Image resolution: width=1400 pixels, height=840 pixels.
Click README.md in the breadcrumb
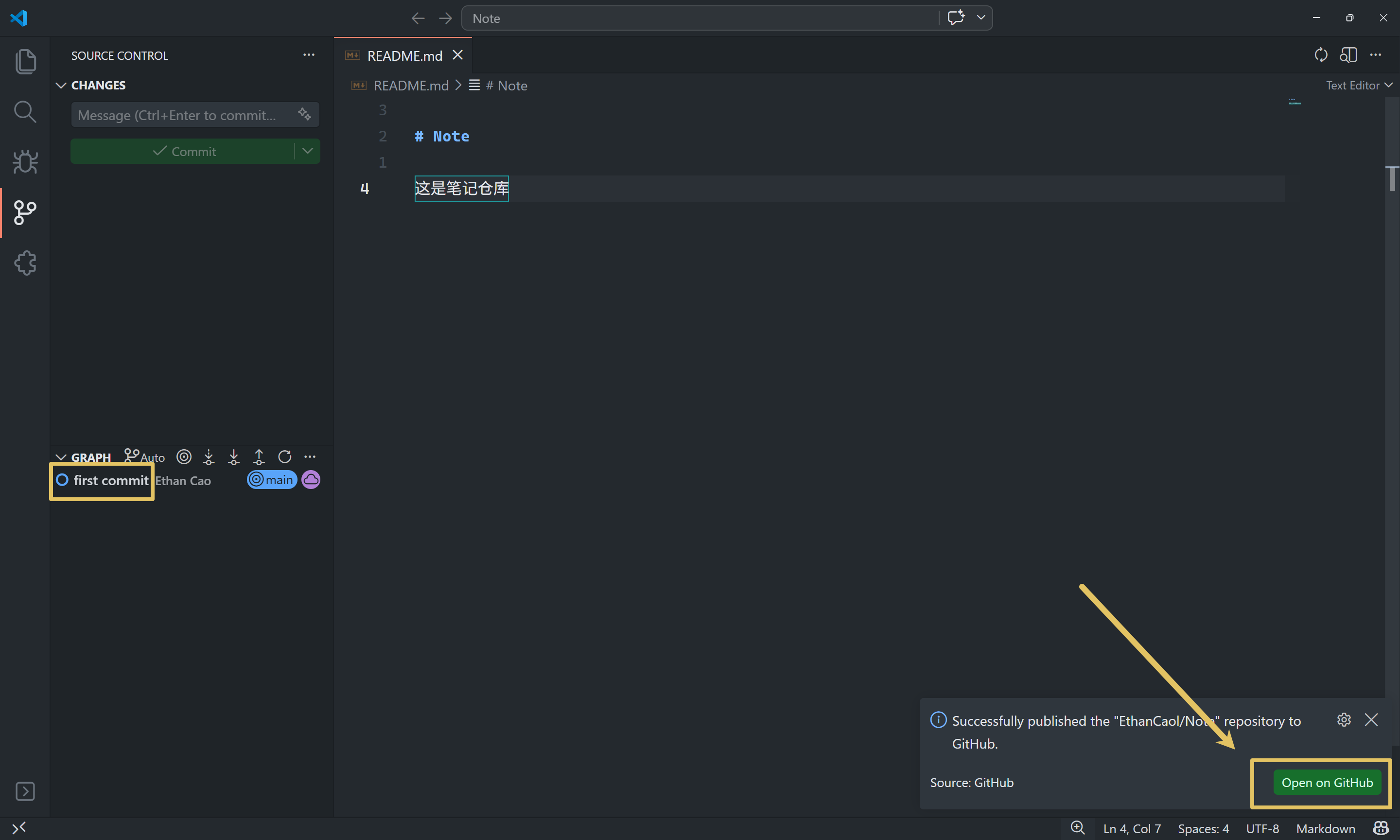pyautogui.click(x=411, y=86)
